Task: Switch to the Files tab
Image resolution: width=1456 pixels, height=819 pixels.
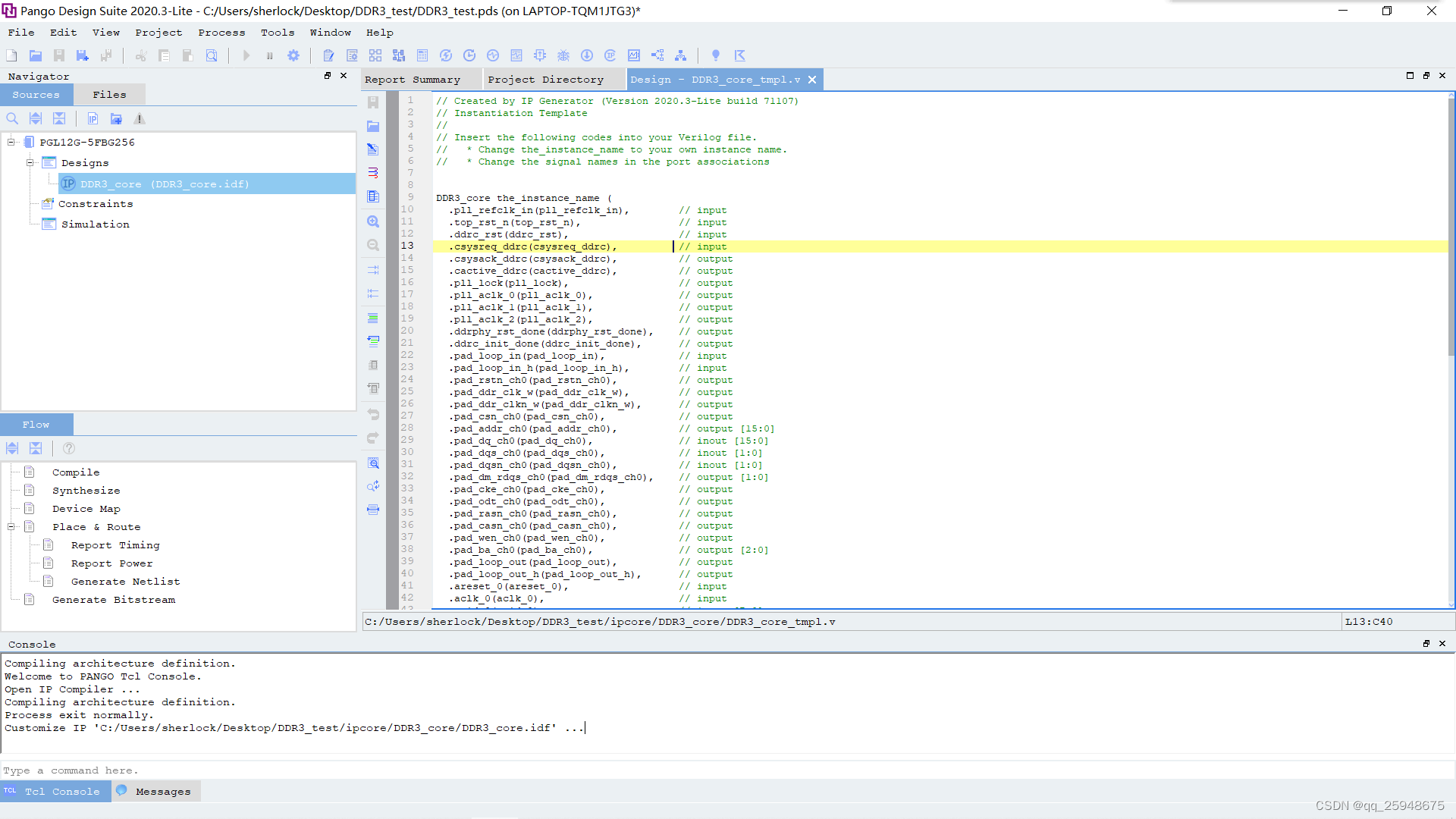Action: [109, 95]
